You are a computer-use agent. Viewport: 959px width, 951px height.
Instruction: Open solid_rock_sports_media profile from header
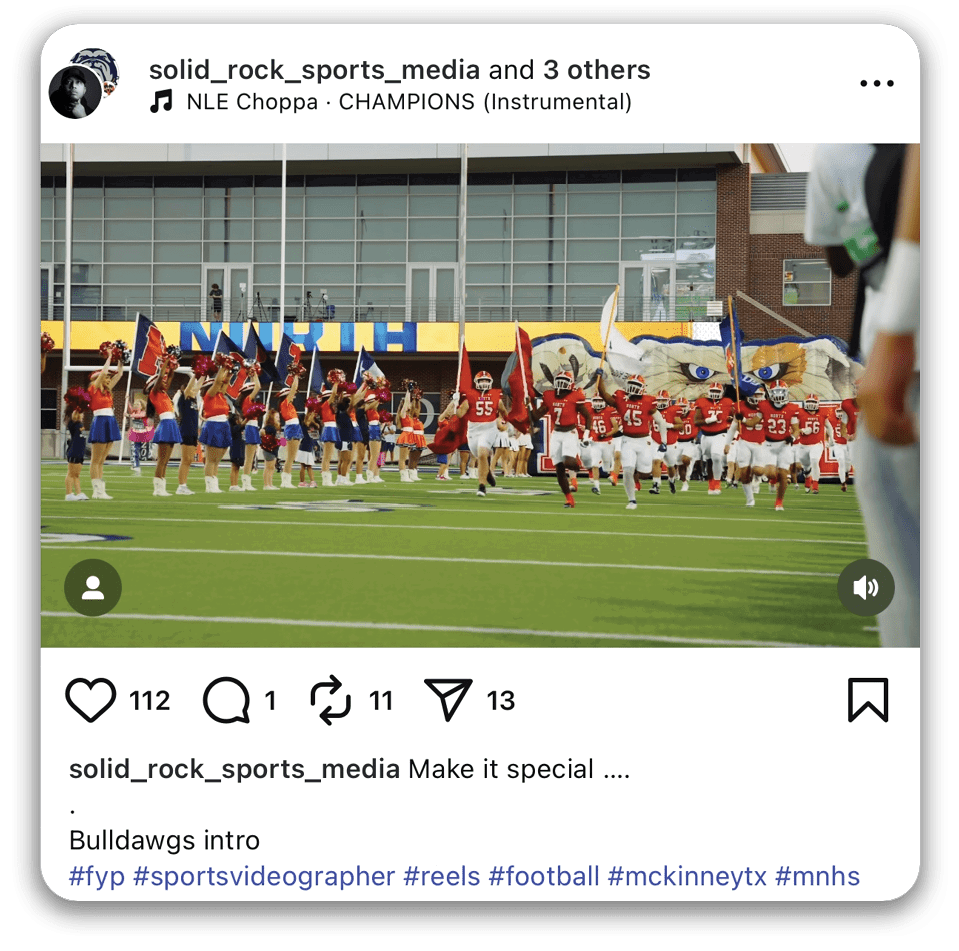tap(314, 70)
